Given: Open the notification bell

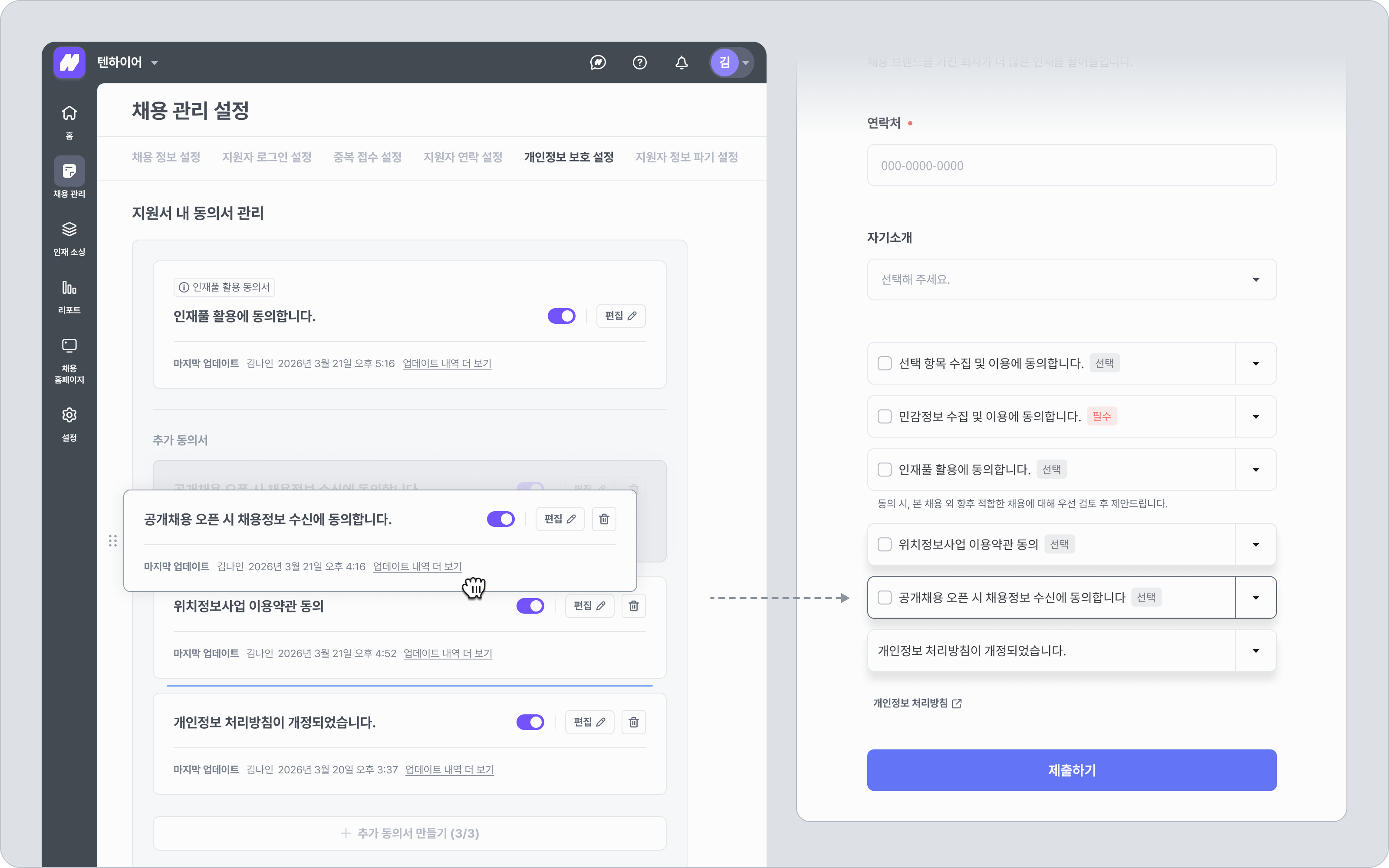Looking at the screenshot, I should (x=681, y=62).
